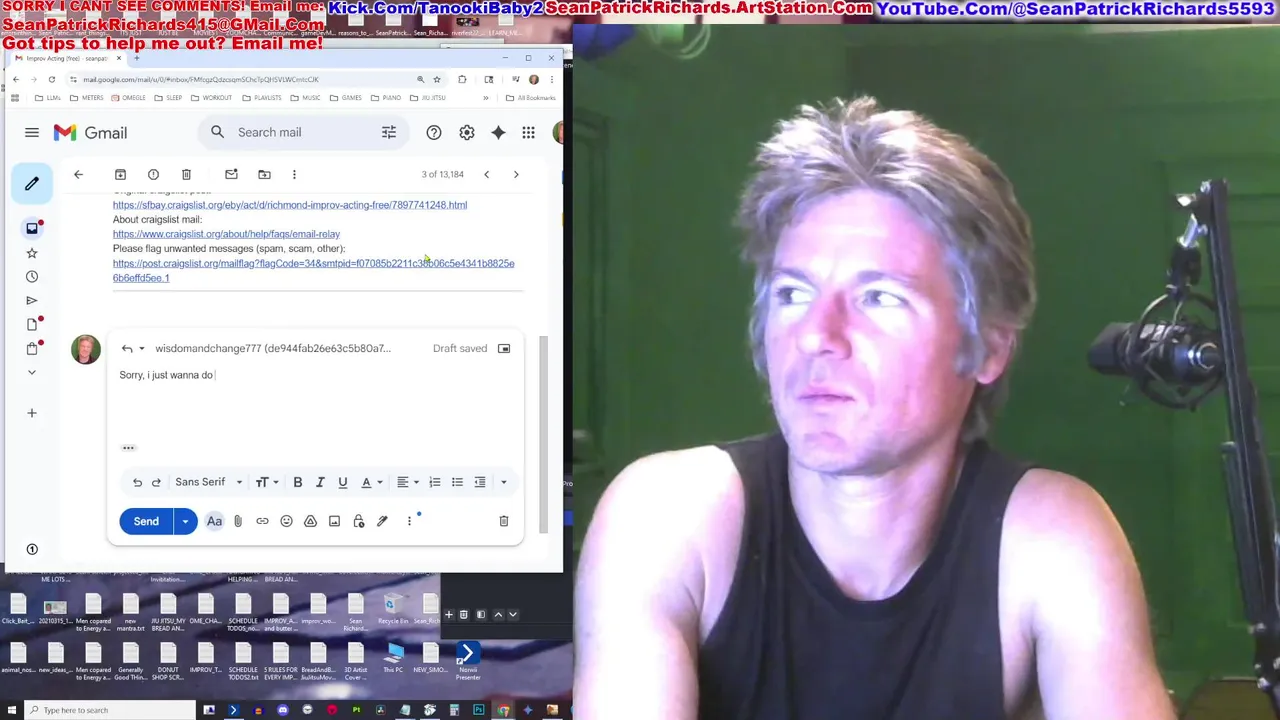Open the Starred sidebar icon
Viewport: 1280px width, 720px height.
32,253
